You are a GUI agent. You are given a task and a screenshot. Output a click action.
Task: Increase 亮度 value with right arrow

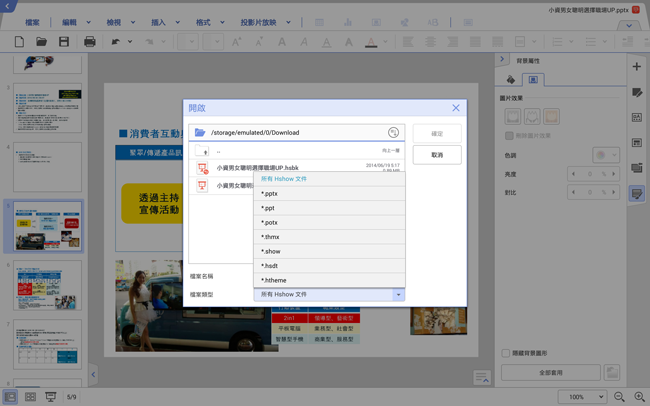point(614,174)
